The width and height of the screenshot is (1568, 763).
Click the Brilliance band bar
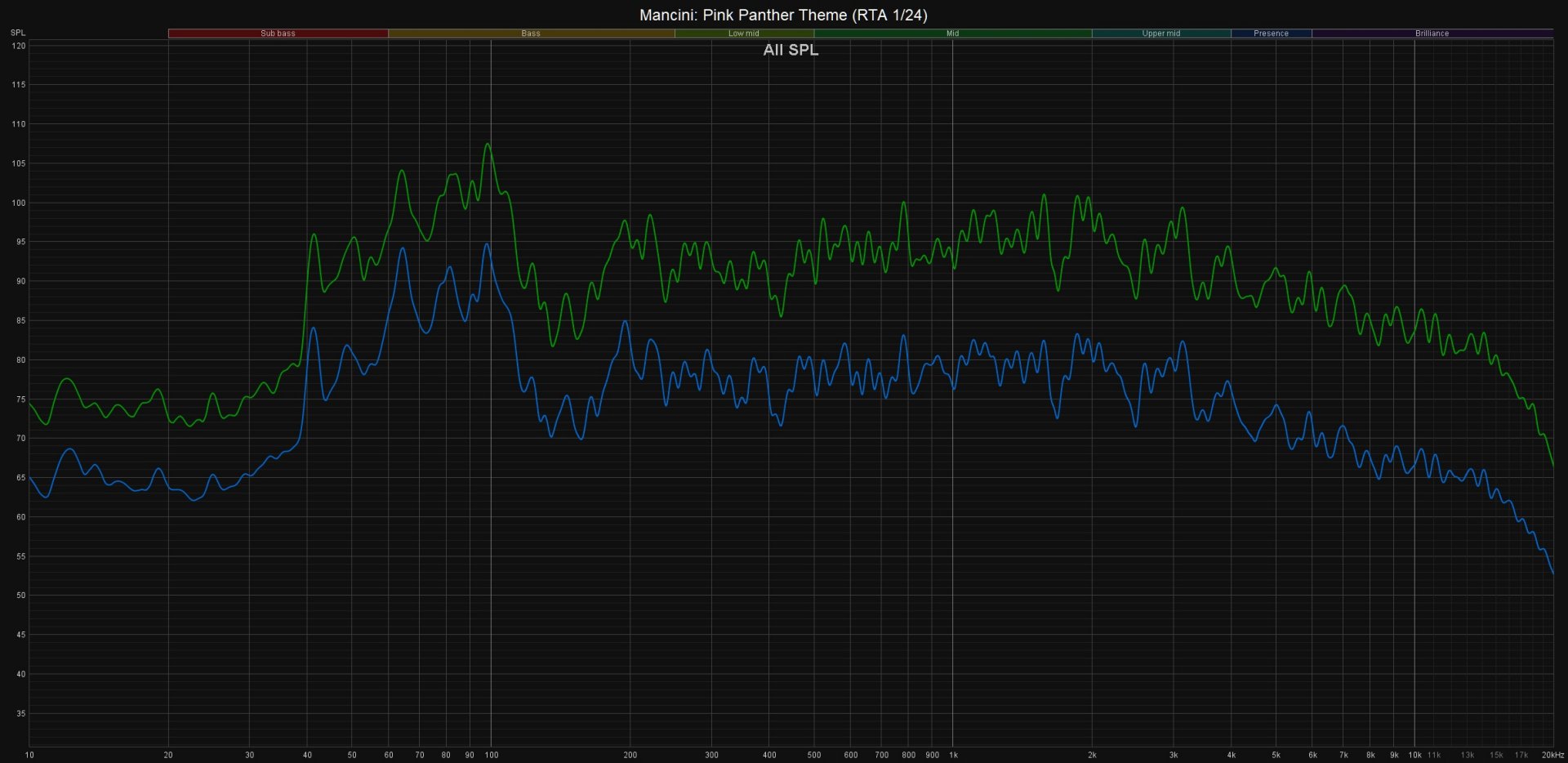1432,33
